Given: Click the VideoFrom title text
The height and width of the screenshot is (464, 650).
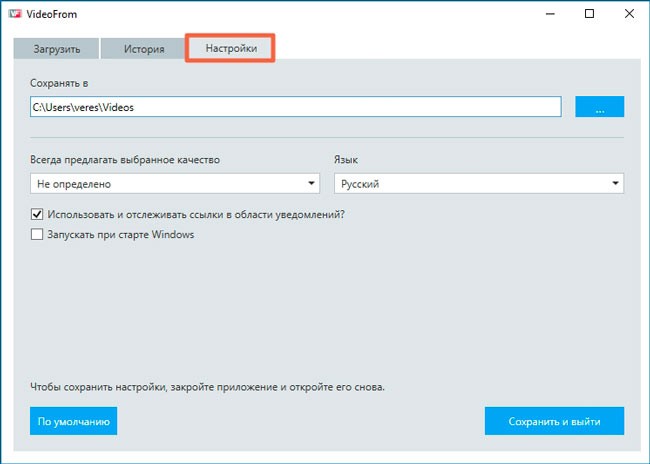Looking at the screenshot, I should (51, 14).
